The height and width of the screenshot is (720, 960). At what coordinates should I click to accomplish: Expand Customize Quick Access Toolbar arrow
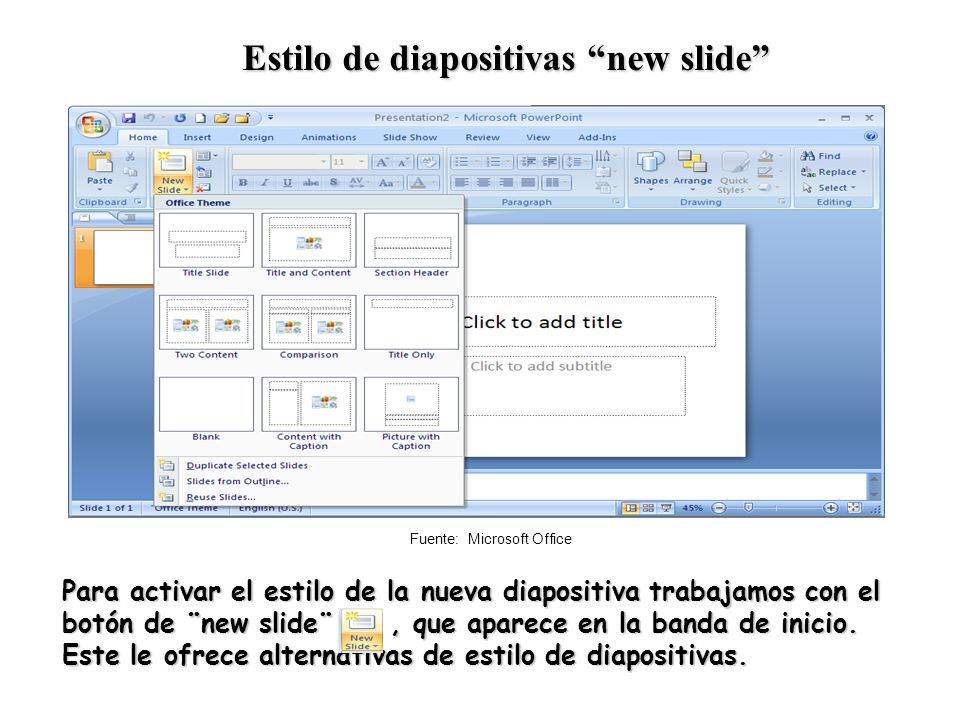(270, 118)
